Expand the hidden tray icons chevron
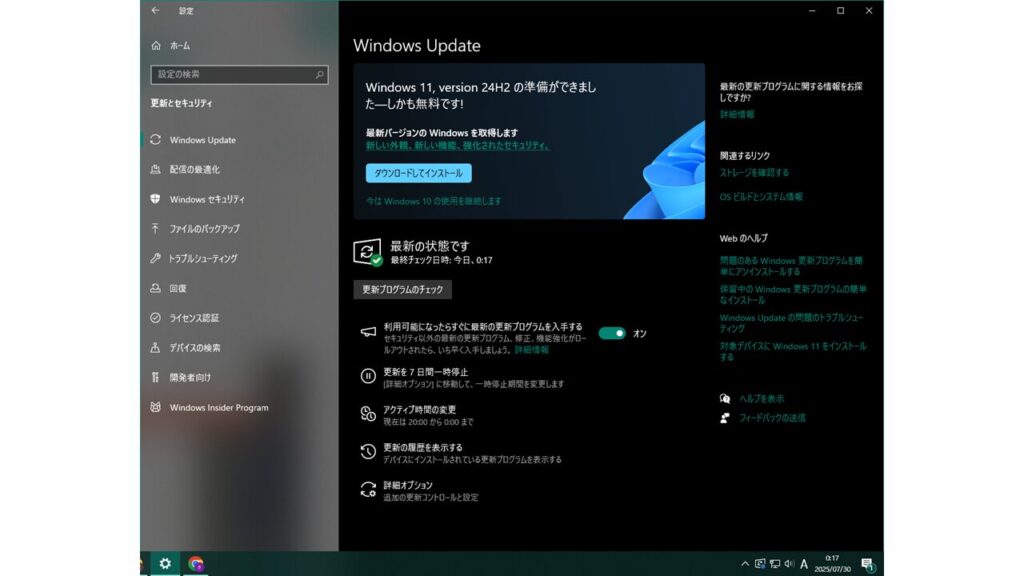The image size is (1024, 576). 745,564
